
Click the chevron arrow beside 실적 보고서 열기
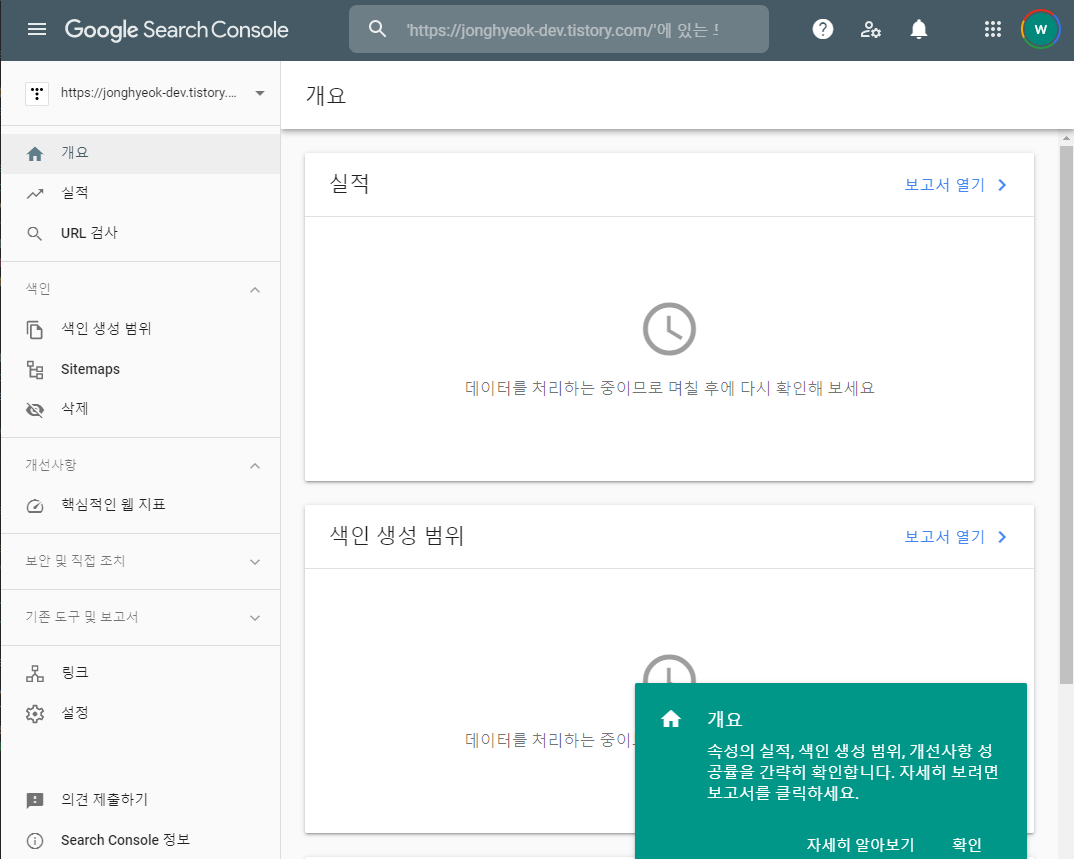pos(1002,185)
